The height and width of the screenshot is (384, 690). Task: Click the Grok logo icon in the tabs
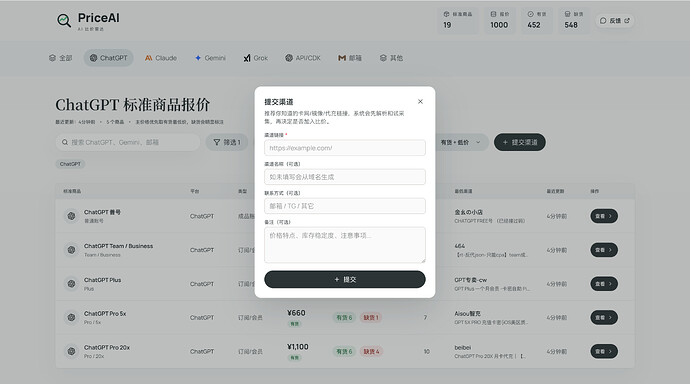(x=247, y=58)
